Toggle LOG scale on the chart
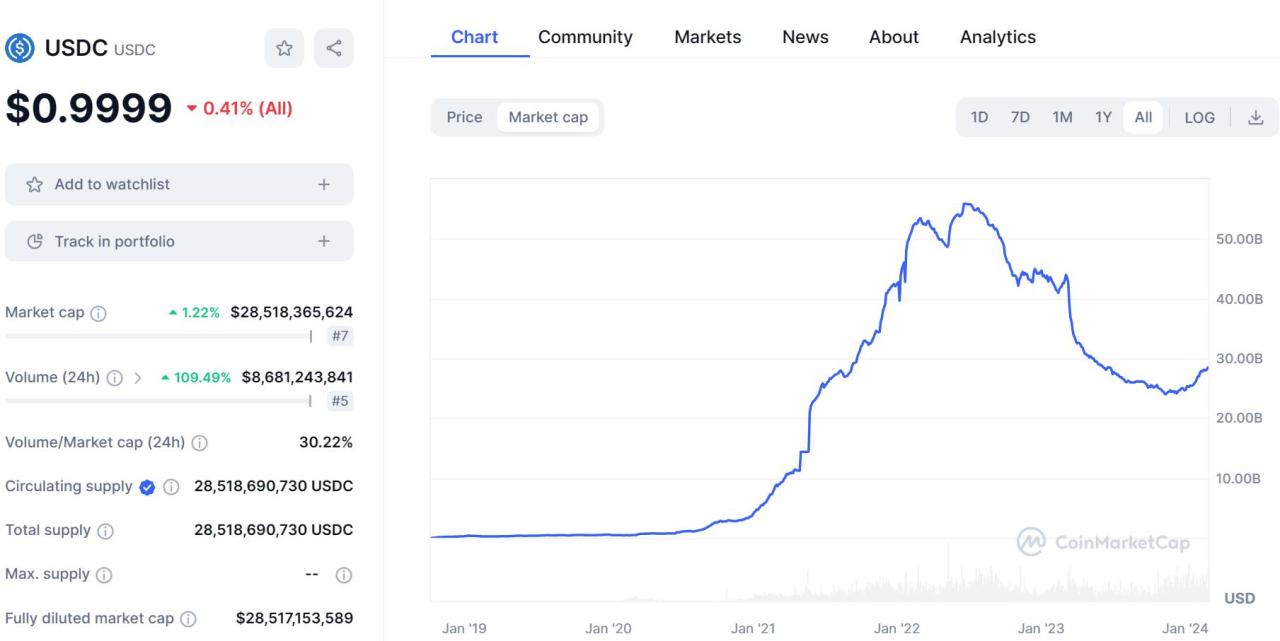This screenshot has height=641, width=1280. [1199, 117]
